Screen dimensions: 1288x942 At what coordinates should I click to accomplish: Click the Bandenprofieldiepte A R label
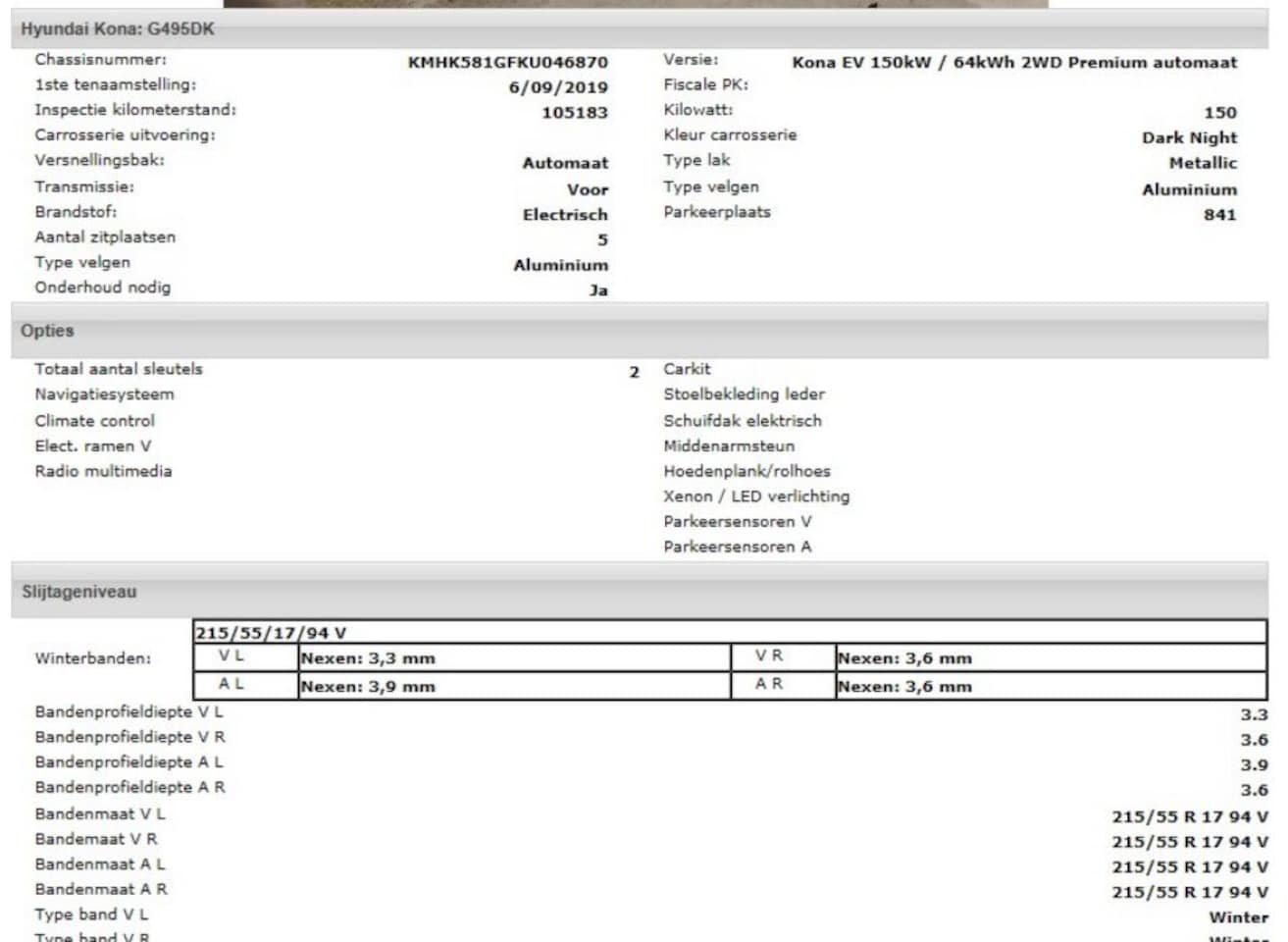(129, 787)
